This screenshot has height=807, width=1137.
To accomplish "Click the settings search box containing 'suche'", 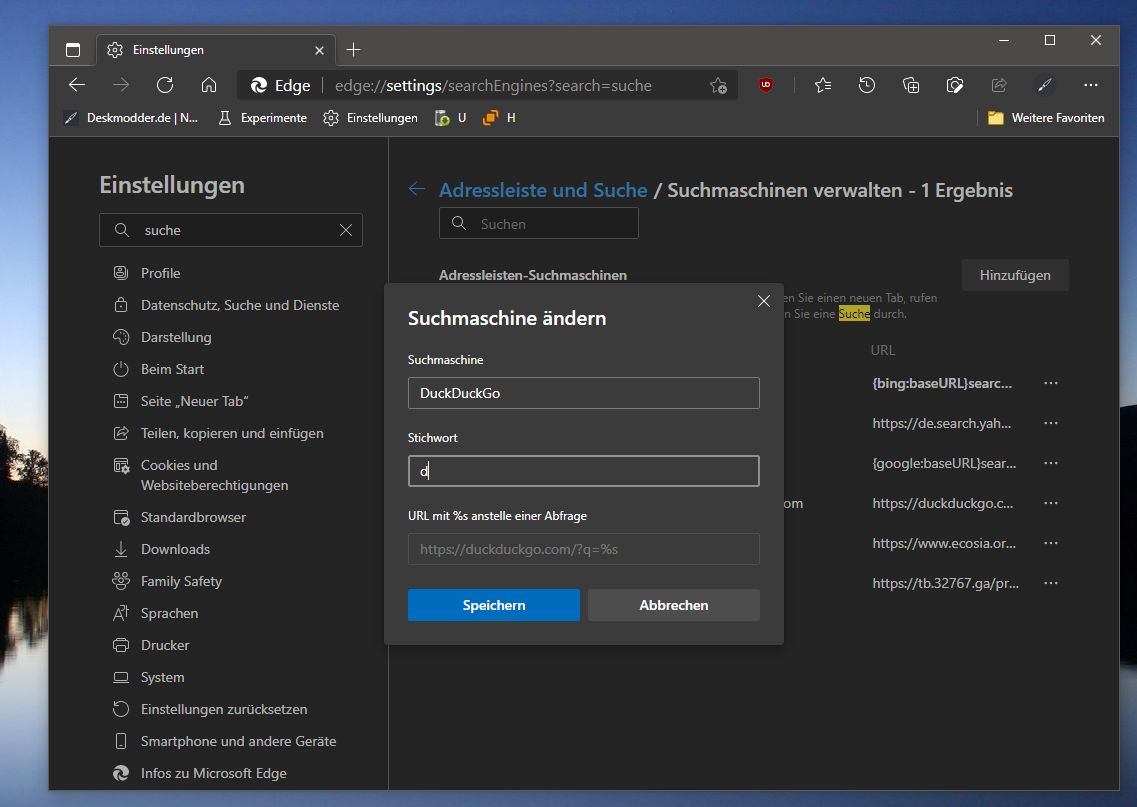I will coord(231,230).
